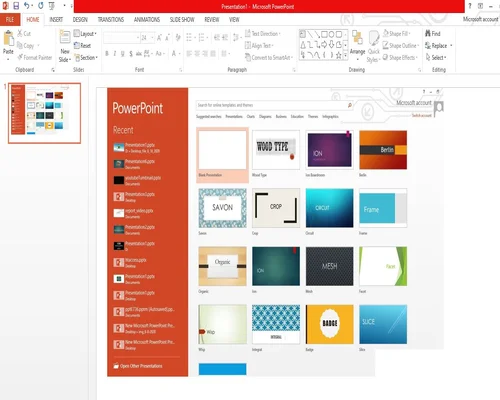Clear all formatting icon

pos(178,37)
